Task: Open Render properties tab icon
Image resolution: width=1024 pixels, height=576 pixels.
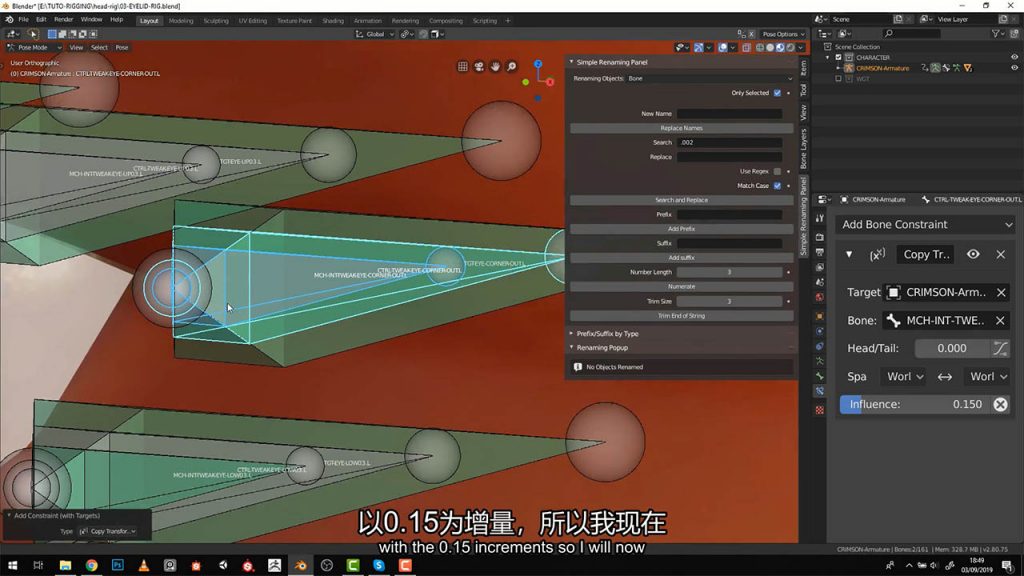Action: pos(820,237)
